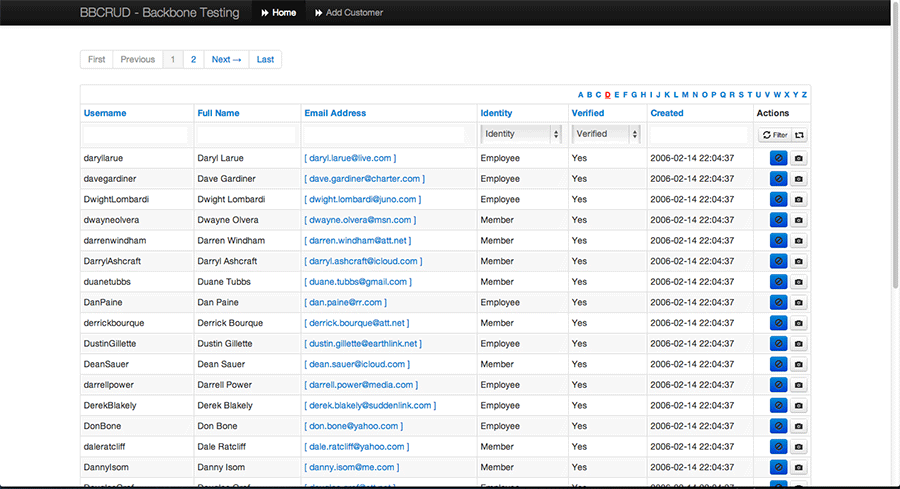This screenshot has width=900, height=489.
Task: Click the blue edit icon for davegardiner
Action: 778,178
